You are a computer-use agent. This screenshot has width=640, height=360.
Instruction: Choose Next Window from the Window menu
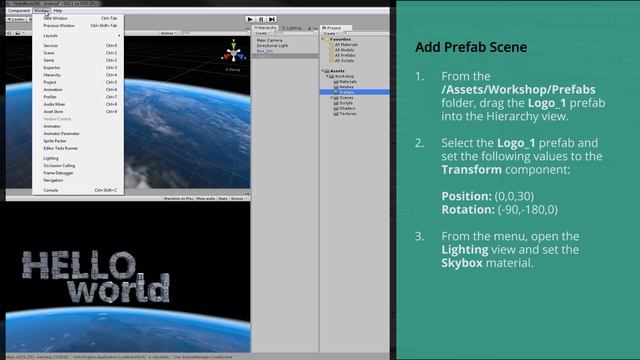[78, 18]
